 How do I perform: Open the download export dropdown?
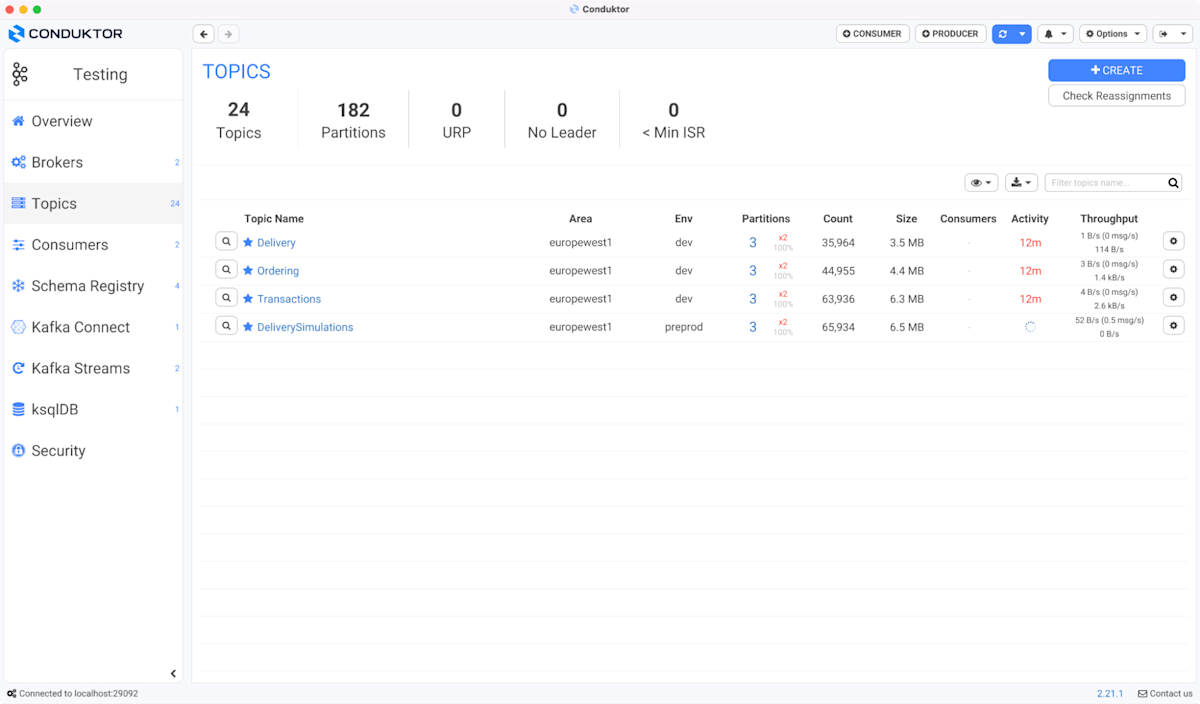1021,183
